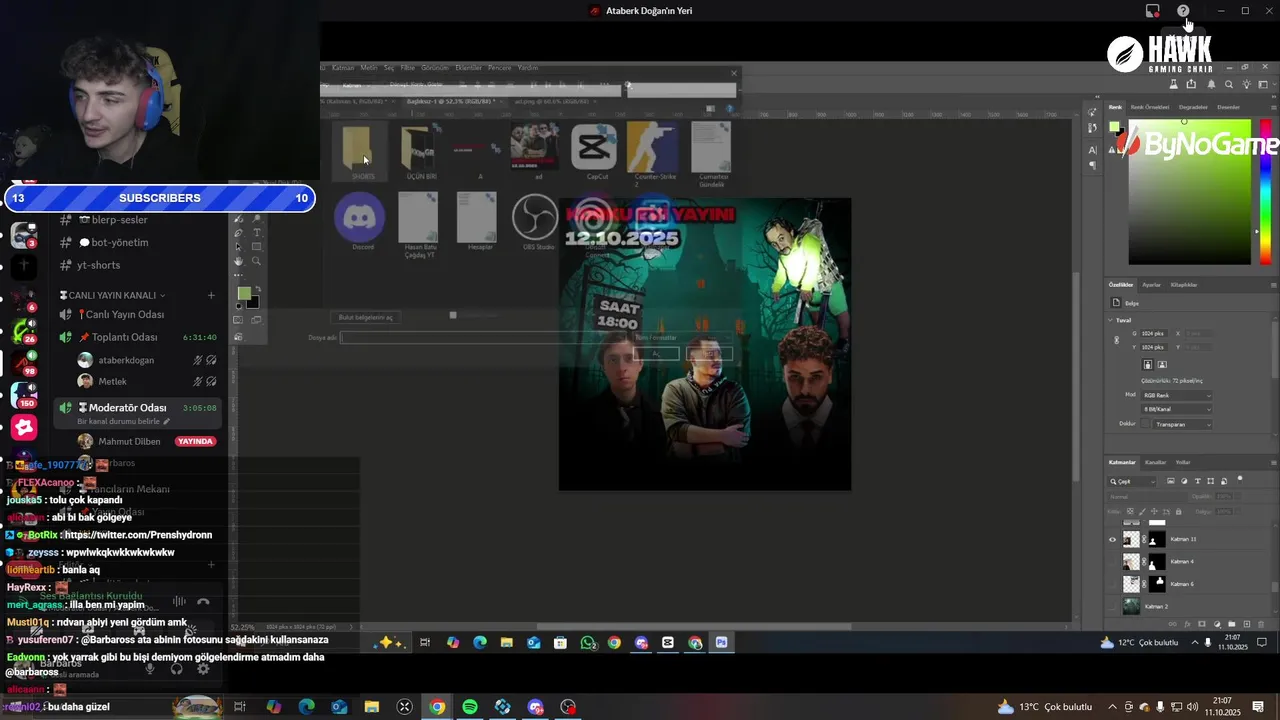Select the Path Selection arrow tool

click(x=238, y=247)
